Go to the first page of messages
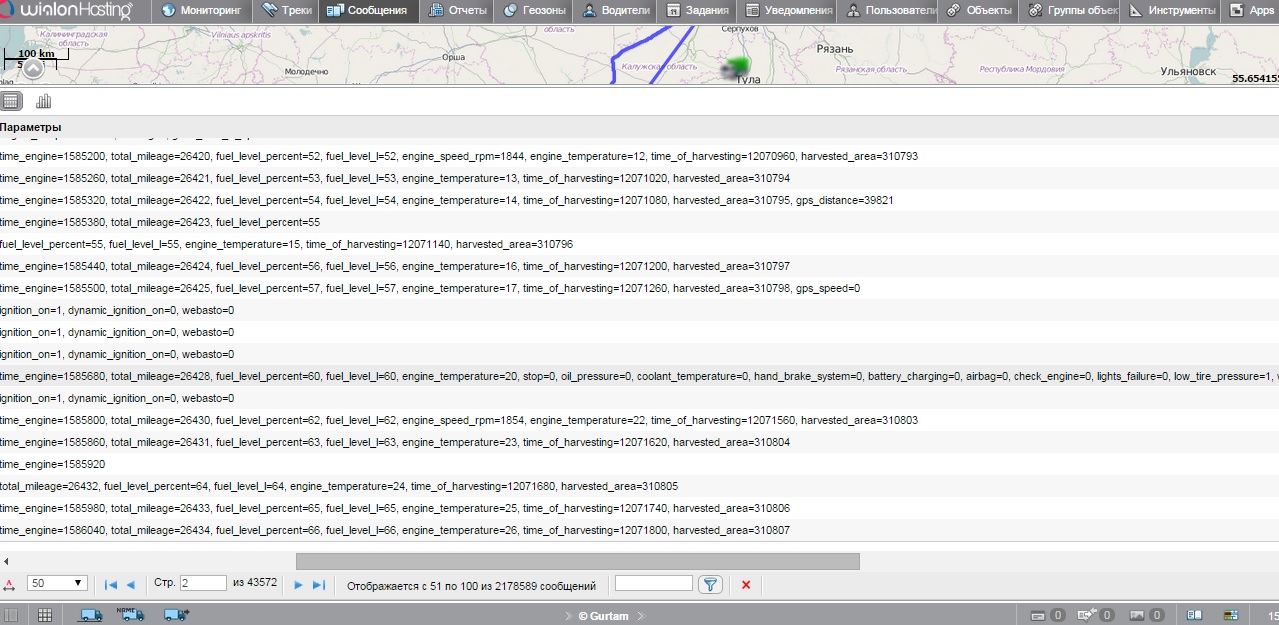 click(111, 585)
